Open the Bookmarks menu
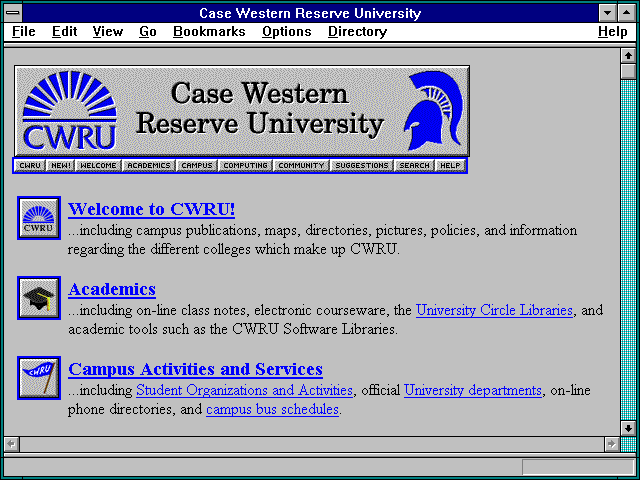Screen dimensions: 640x480 pyautogui.click(x=209, y=32)
